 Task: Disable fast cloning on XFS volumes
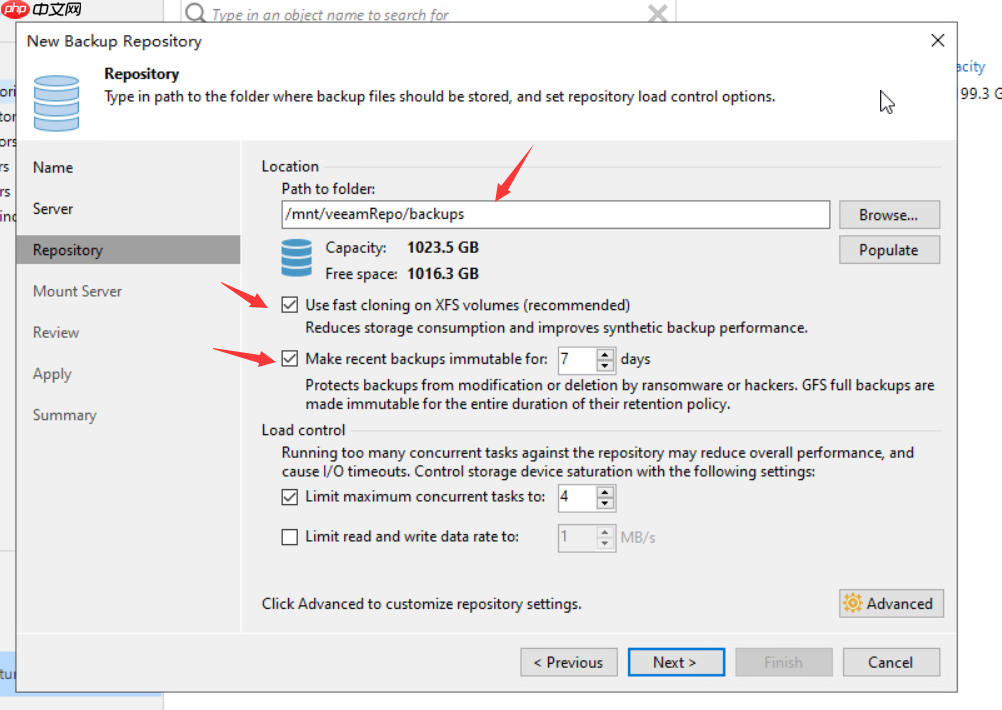[289, 304]
